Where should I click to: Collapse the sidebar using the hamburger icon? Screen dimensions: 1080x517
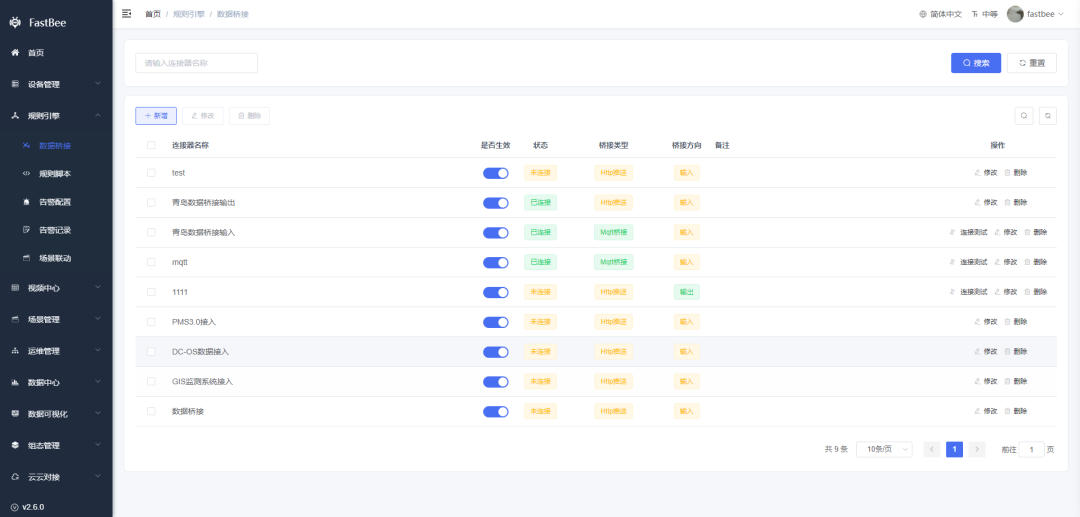click(126, 14)
